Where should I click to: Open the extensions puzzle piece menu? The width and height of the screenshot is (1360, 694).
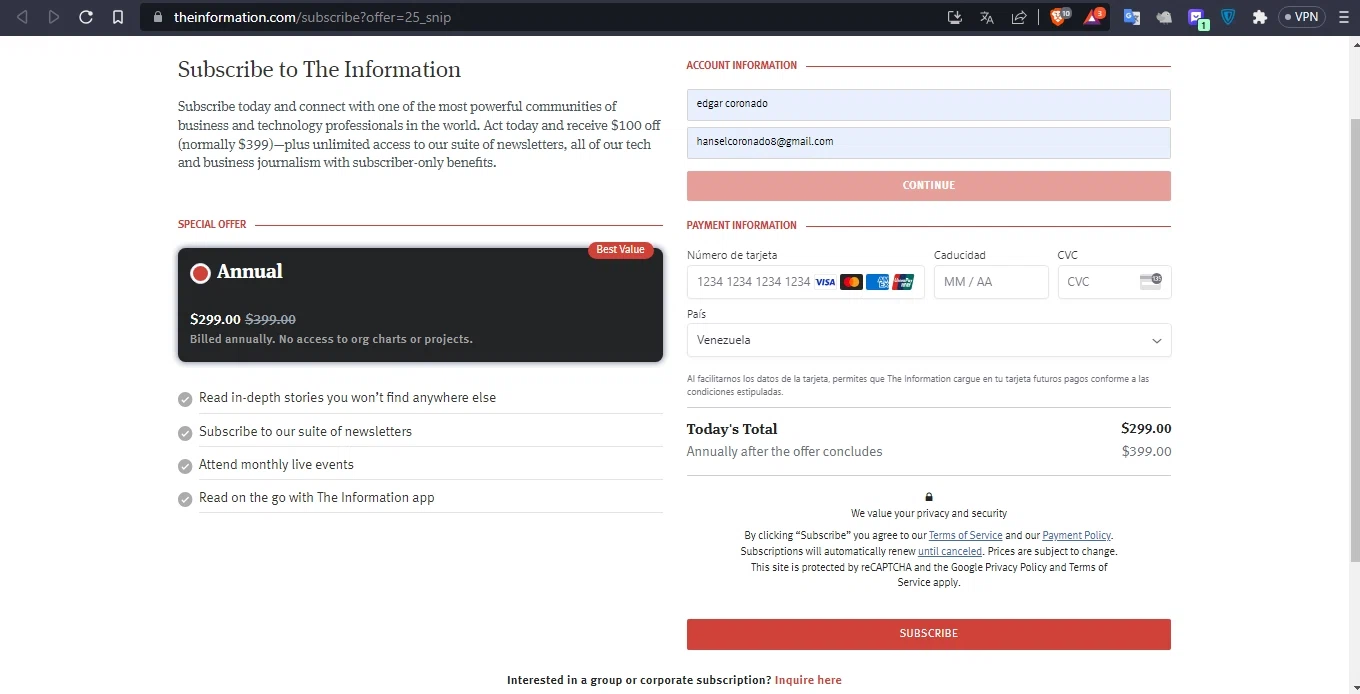1260,17
